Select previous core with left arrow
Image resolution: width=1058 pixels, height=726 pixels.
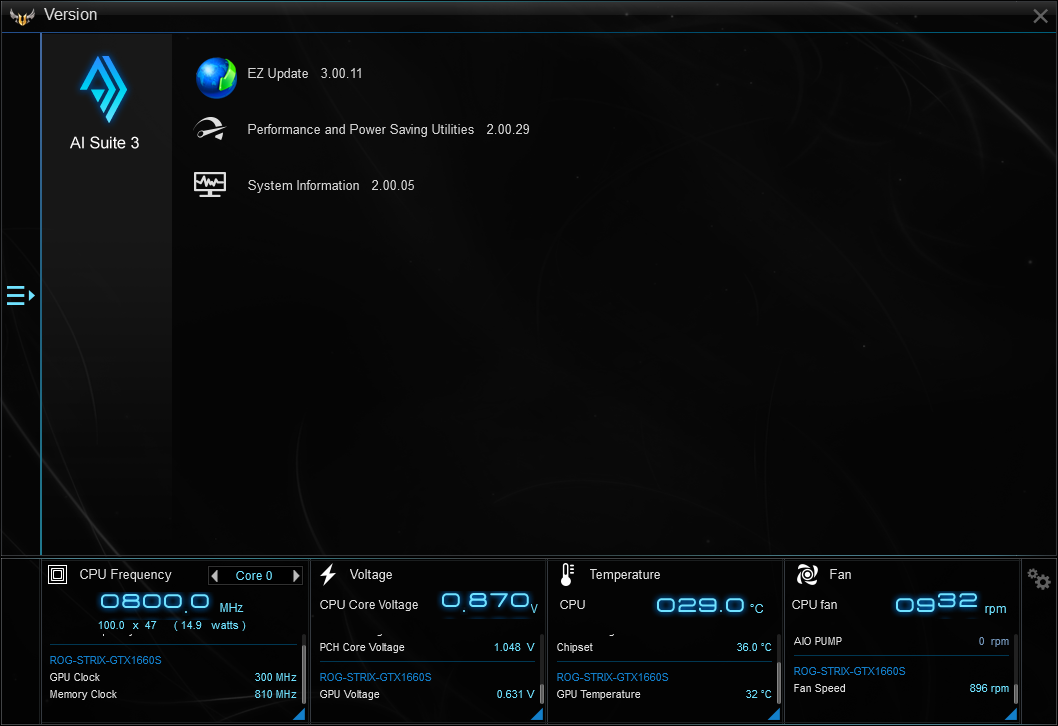tap(215, 576)
